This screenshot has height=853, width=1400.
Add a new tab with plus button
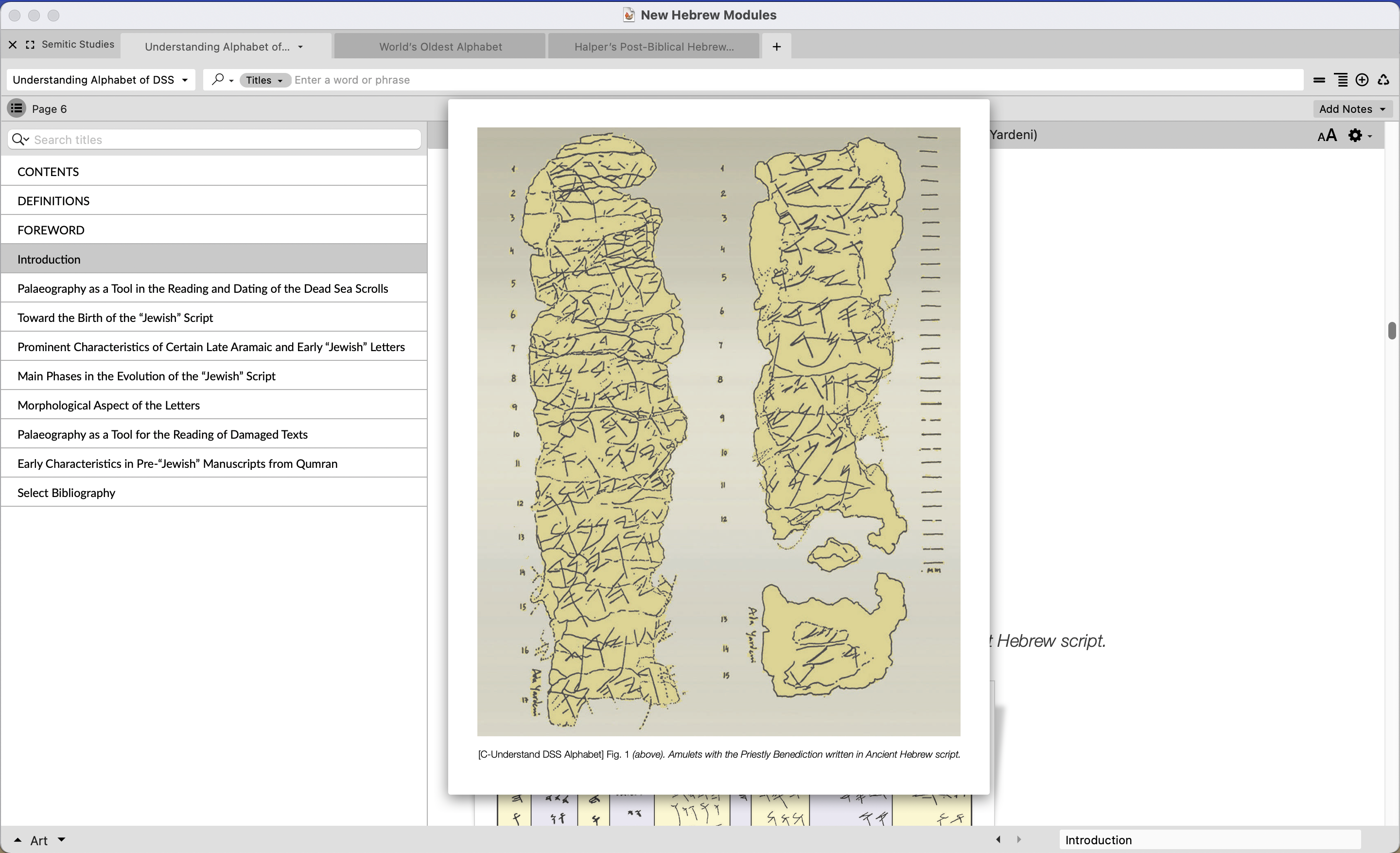point(776,47)
